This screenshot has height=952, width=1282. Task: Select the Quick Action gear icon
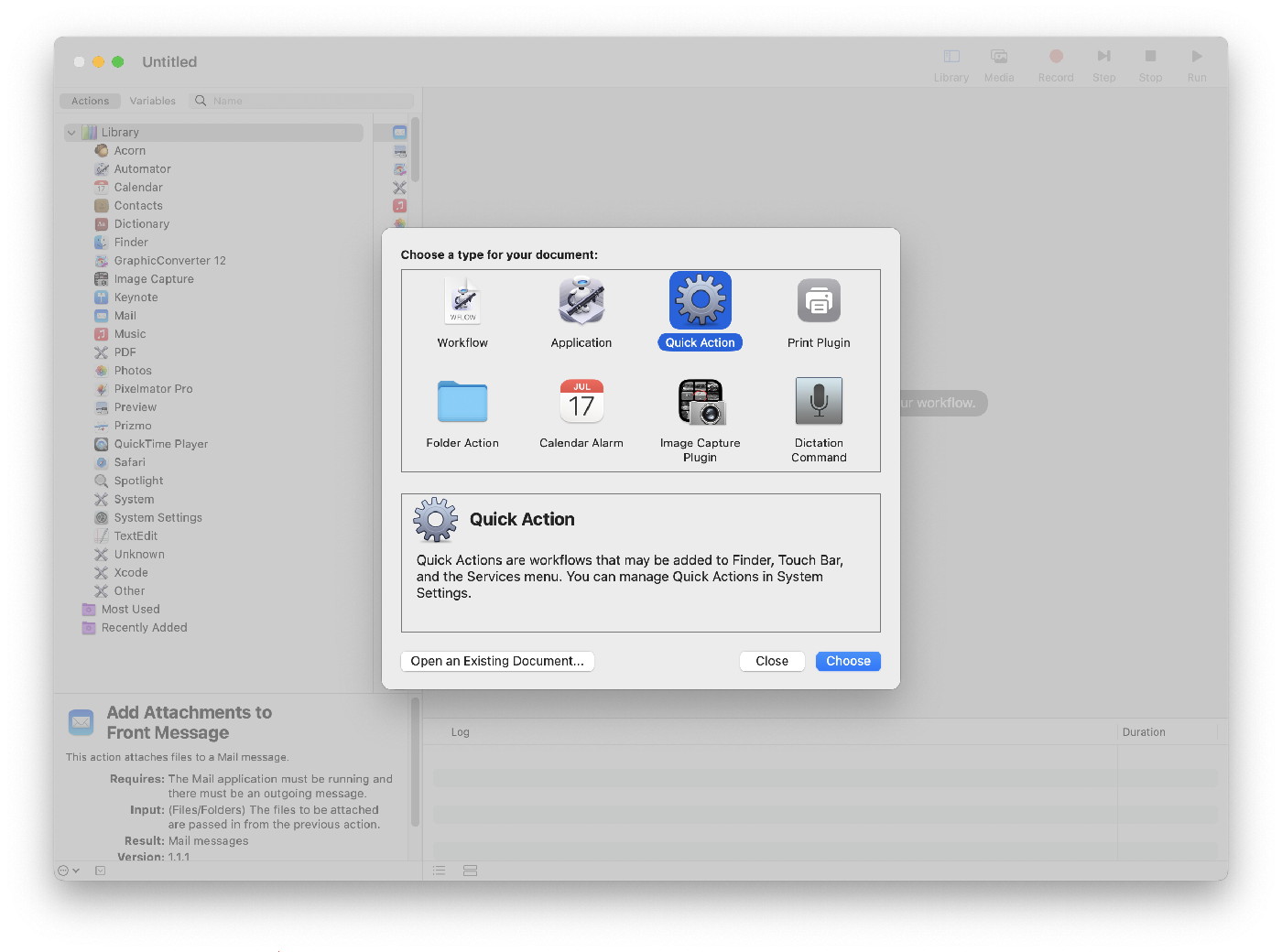(701, 300)
